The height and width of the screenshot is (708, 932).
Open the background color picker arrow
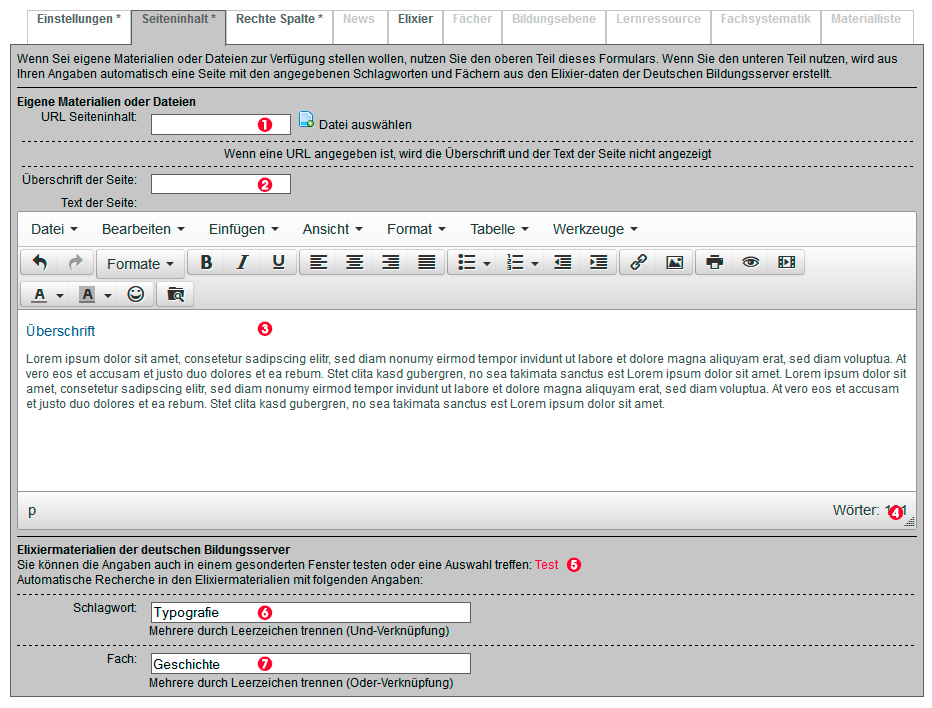[x=108, y=295]
